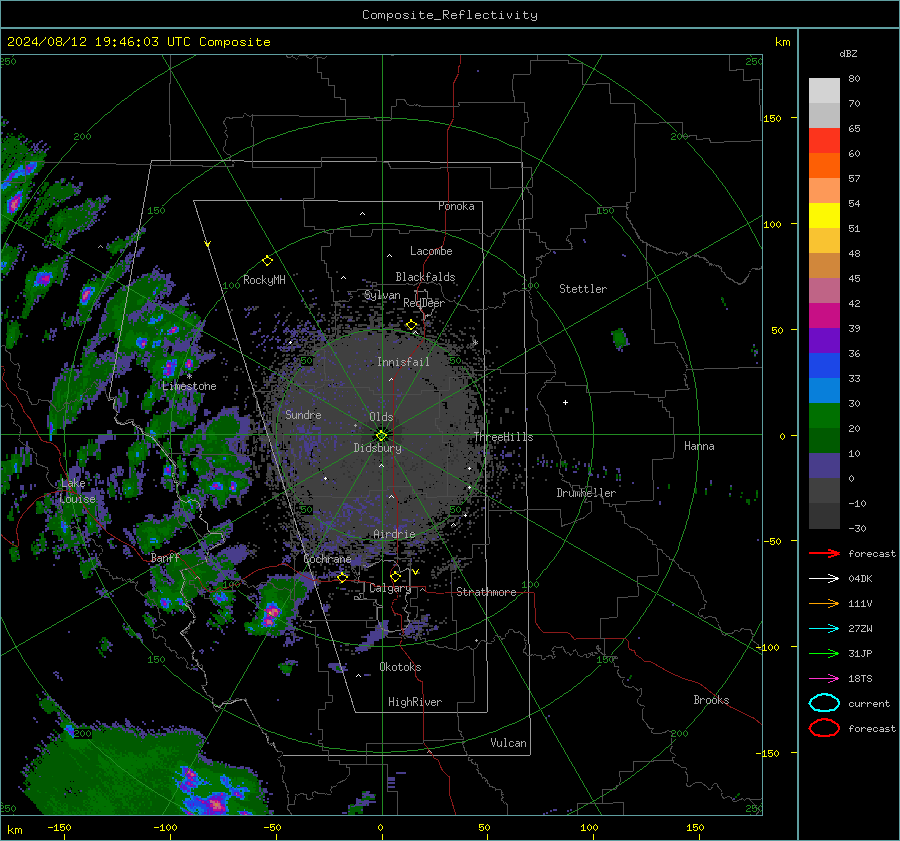Select the orange 111V arrow legend icon
Viewport: 900px width, 841px height.
(824, 603)
